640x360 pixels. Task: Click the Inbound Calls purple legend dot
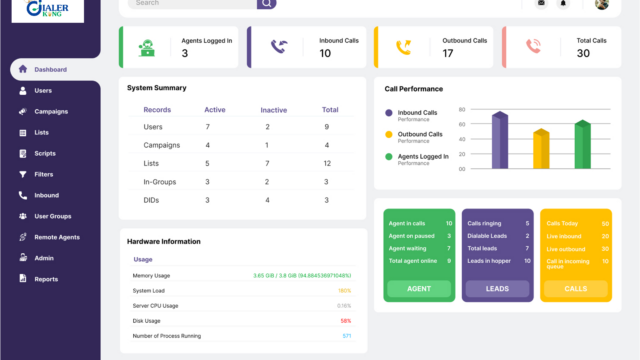pos(389,113)
